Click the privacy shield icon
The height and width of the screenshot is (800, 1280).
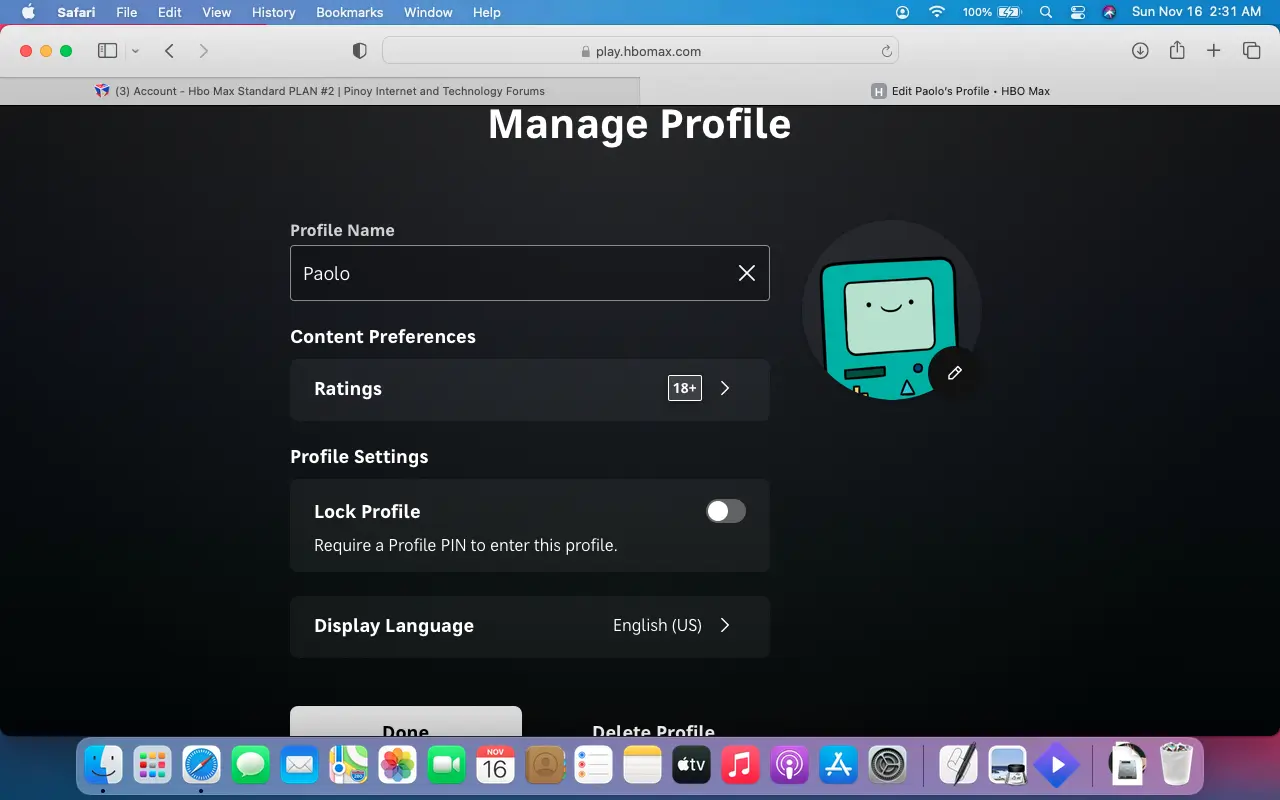tap(360, 51)
